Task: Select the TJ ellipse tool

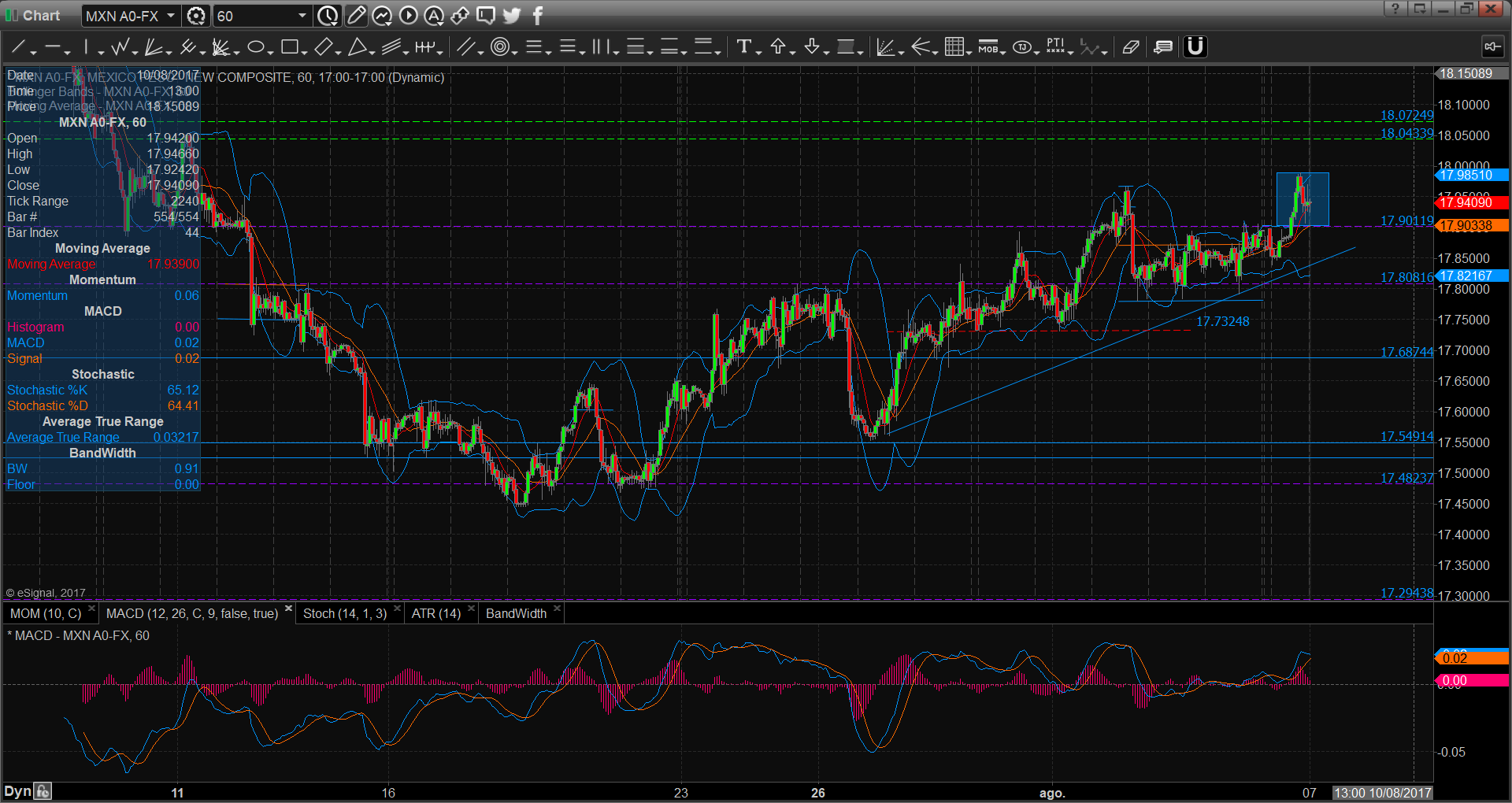Action: coord(1022,47)
